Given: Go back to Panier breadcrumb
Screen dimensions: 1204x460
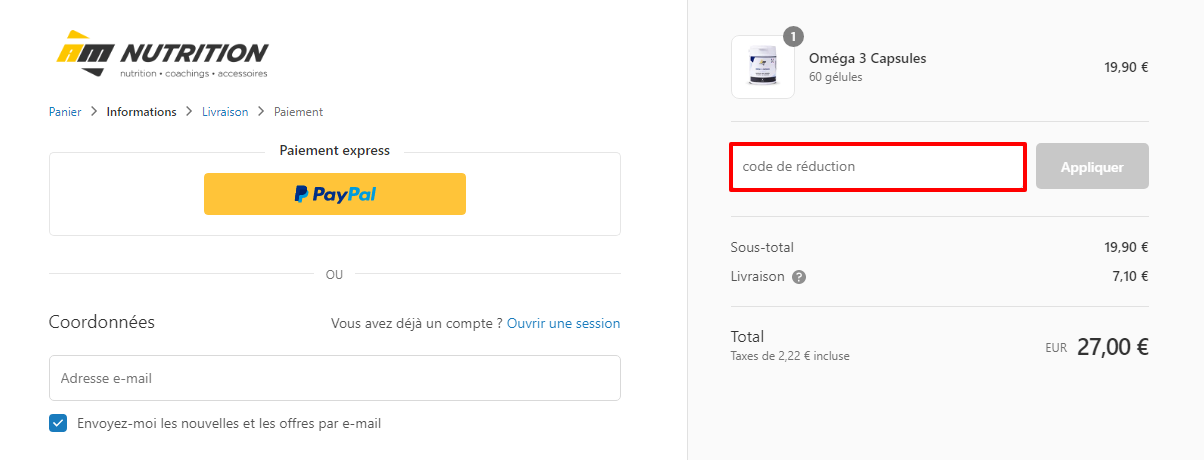Looking at the screenshot, I should [x=65, y=112].
